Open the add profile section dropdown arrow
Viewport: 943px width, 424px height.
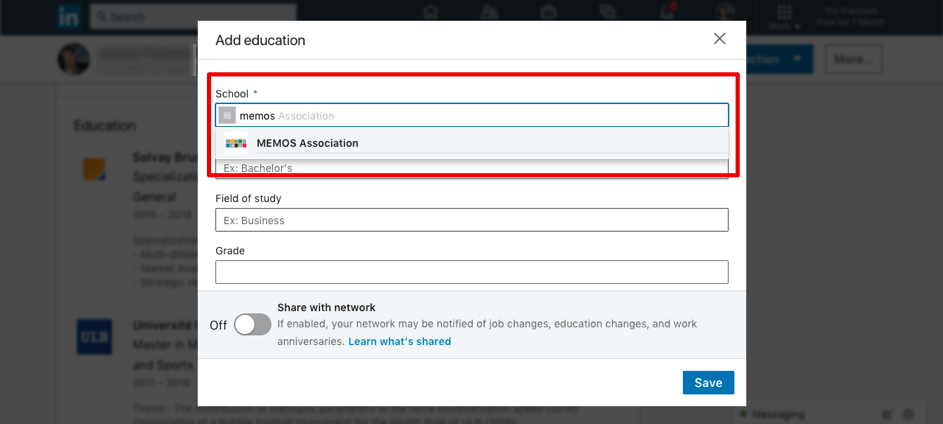(x=797, y=59)
